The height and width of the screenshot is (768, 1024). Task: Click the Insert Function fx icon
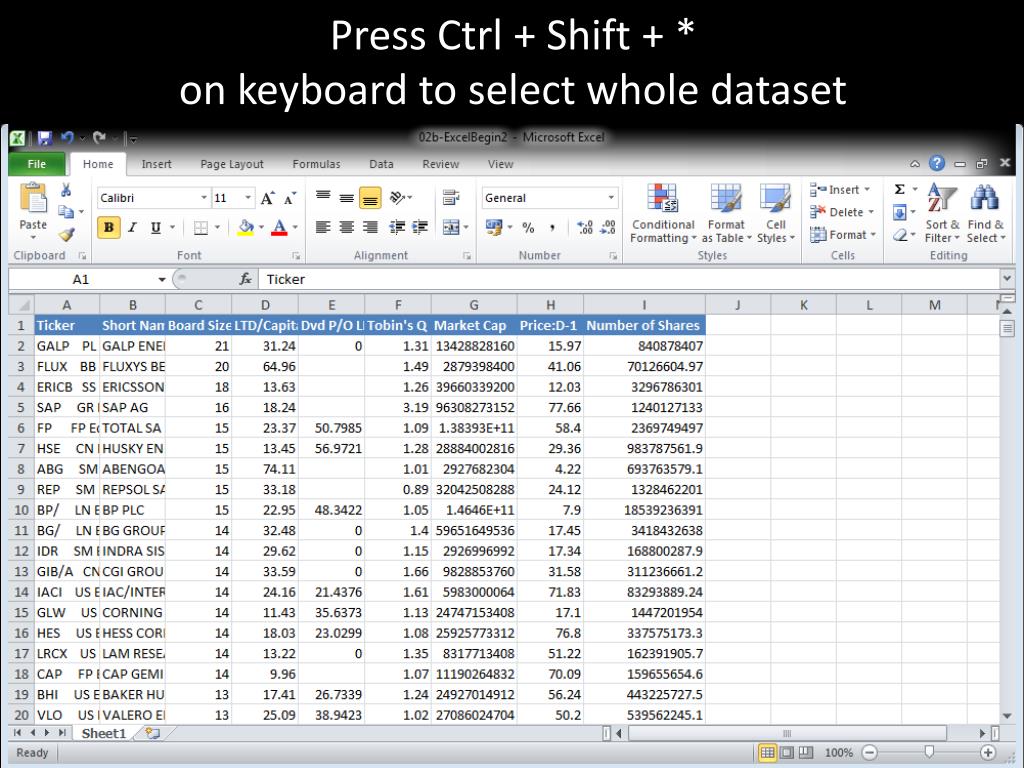246,280
